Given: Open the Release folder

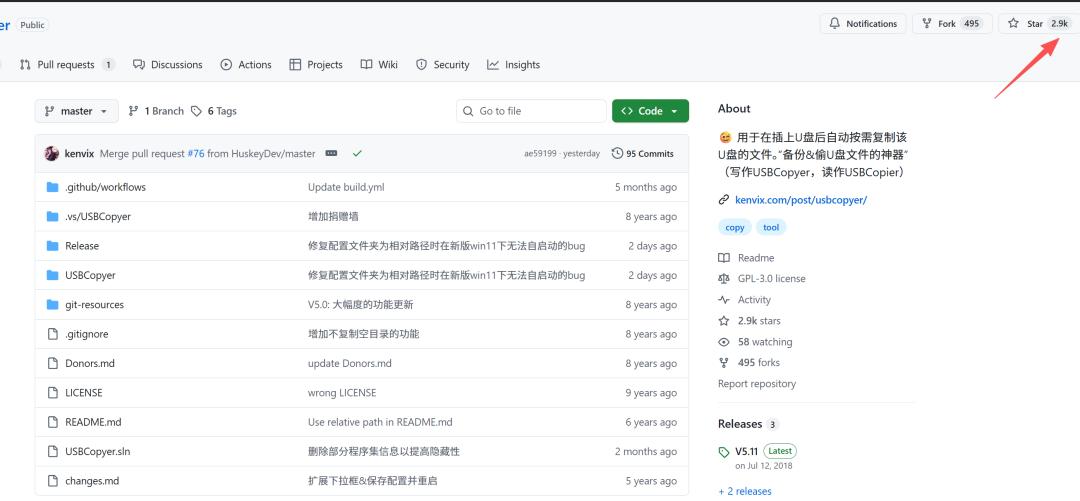Looking at the screenshot, I should tap(82, 246).
